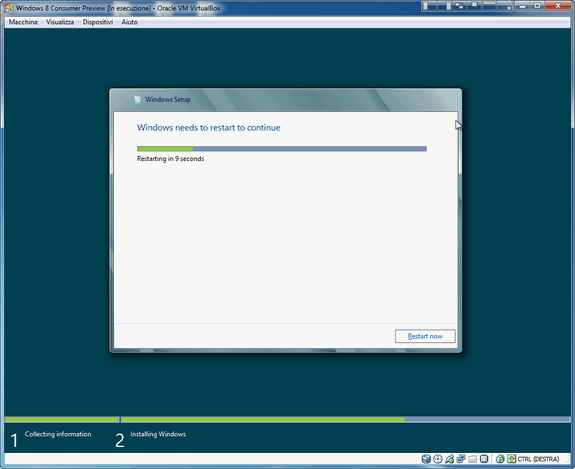Toggle the mouse integration status icon
The image size is (575, 469).
click(x=500, y=459)
